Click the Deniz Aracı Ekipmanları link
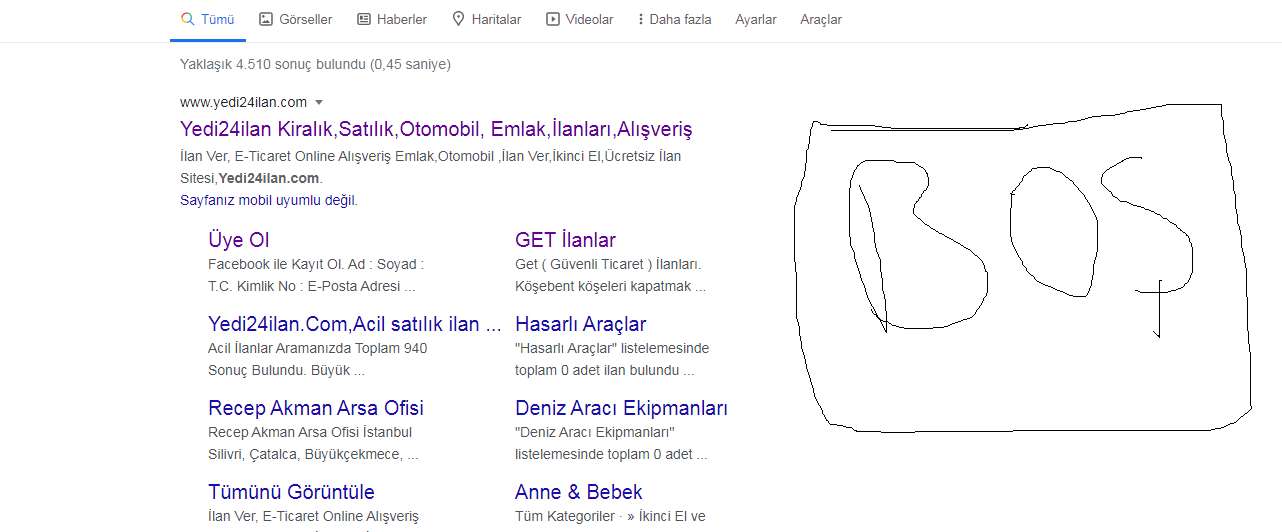The width and height of the screenshot is (1282, 532). (x=621, y=408)
